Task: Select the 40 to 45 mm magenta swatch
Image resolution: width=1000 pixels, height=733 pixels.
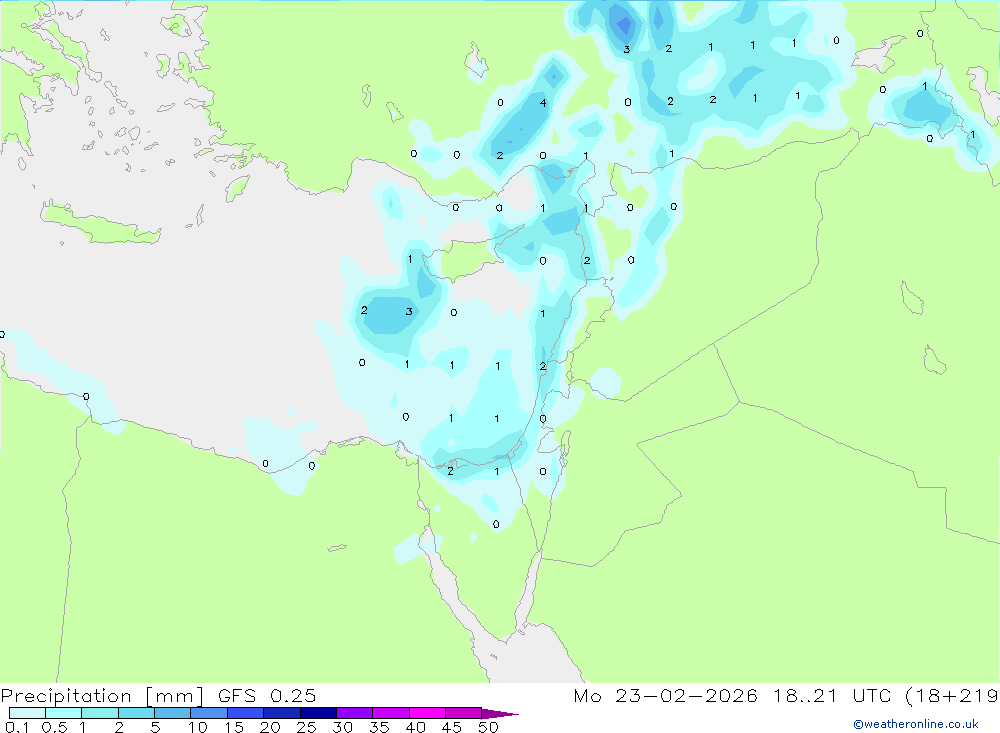Action: coord(427,713)
